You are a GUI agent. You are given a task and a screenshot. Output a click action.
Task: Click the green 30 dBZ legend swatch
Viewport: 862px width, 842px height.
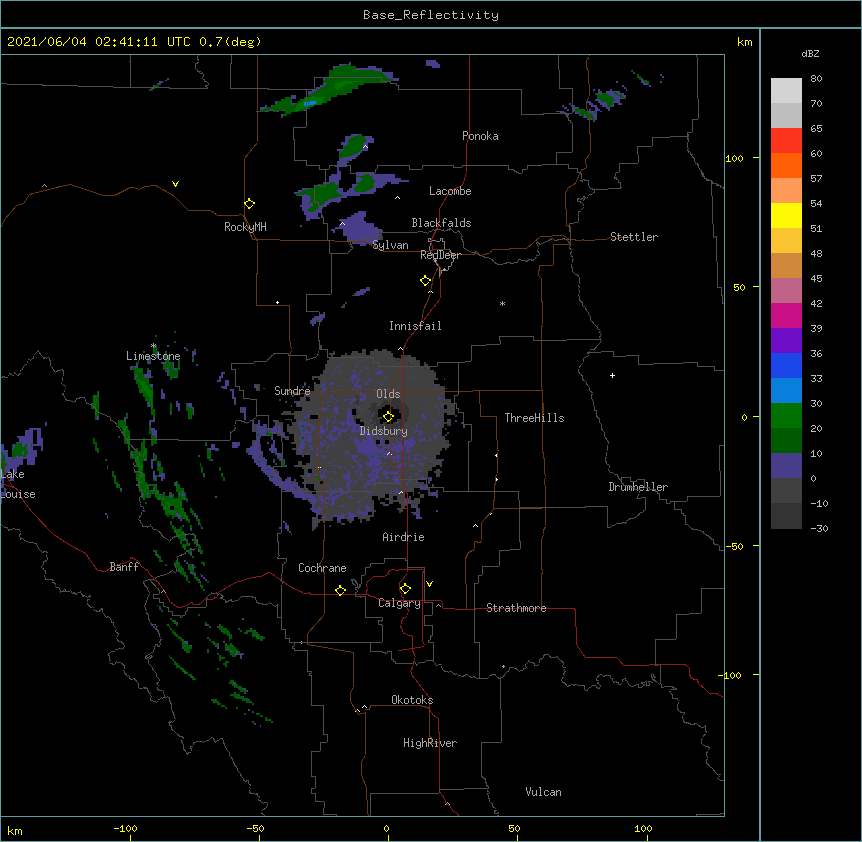(786, 416)
